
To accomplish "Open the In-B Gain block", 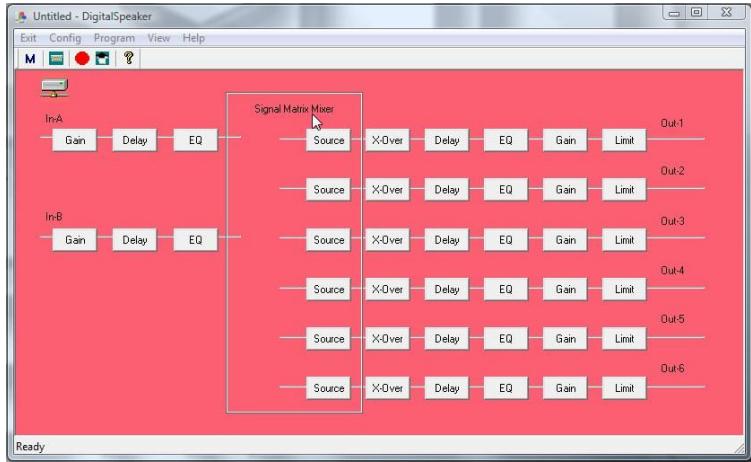I will tap(75, 240).
